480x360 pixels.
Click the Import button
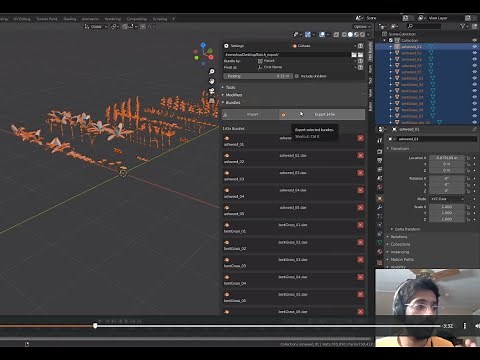click(250, 114)
